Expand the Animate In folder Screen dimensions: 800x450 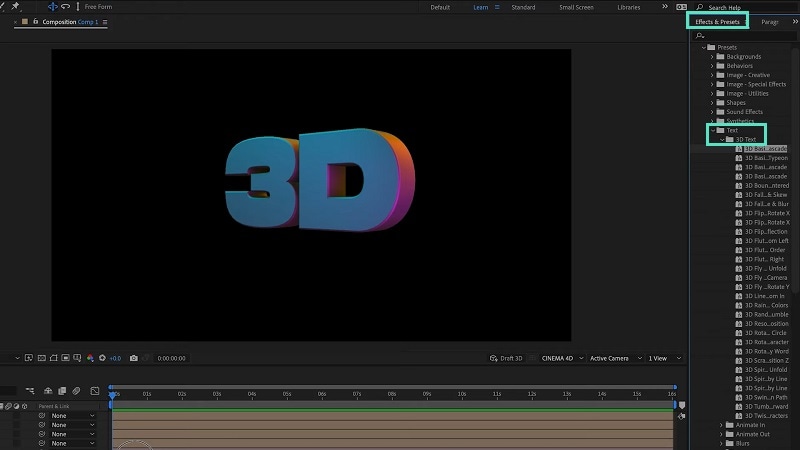point(721,425)
